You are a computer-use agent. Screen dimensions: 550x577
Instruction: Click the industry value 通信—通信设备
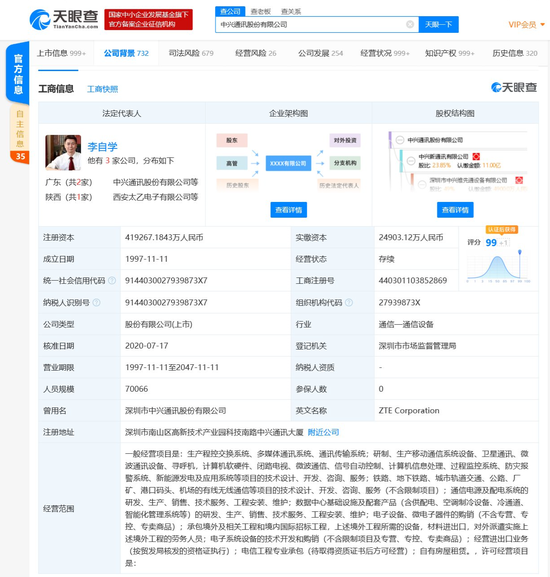pyautogui.click(x=406, y=325)
